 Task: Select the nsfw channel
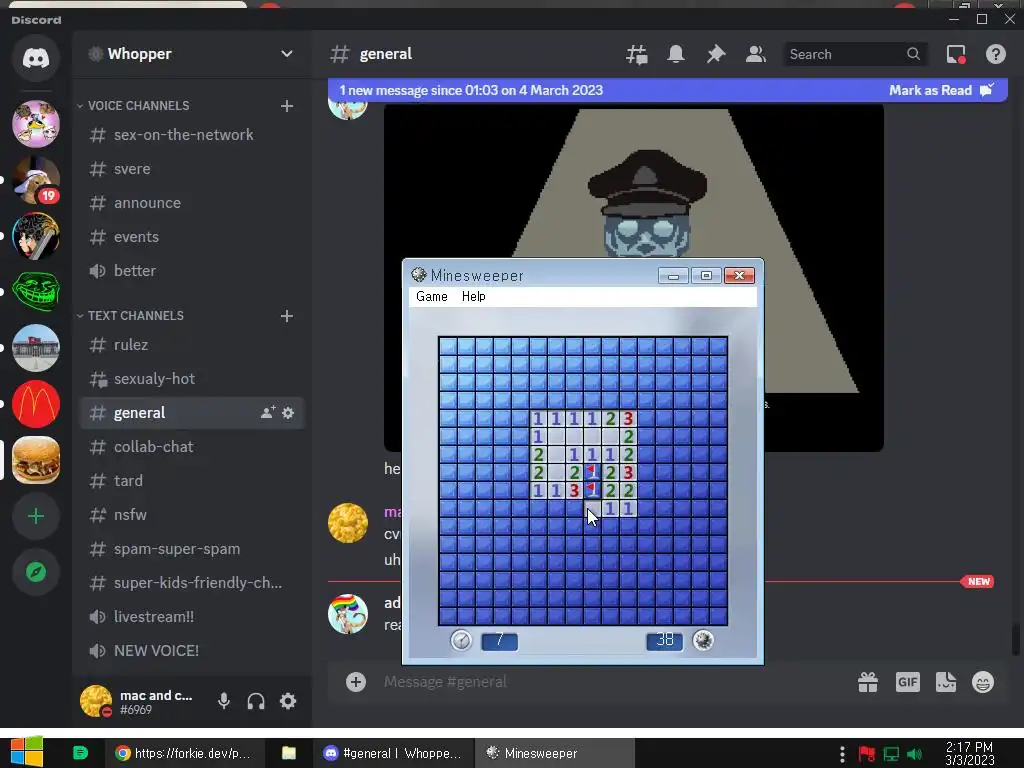click(x=192, y=515)
